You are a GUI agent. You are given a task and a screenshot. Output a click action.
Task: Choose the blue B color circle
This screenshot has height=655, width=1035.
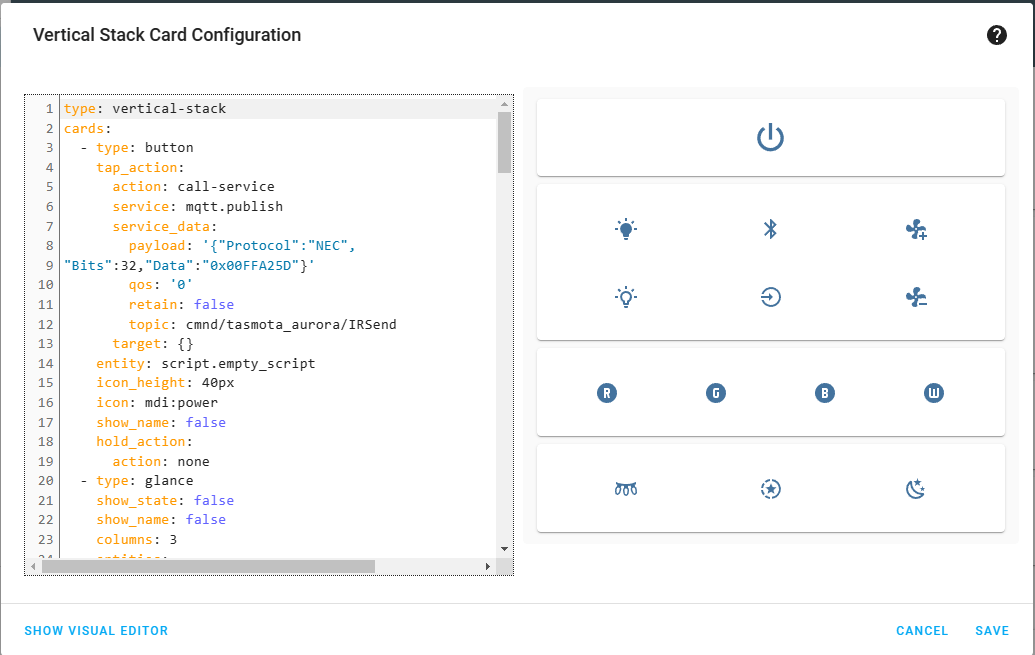pos(824,393)
